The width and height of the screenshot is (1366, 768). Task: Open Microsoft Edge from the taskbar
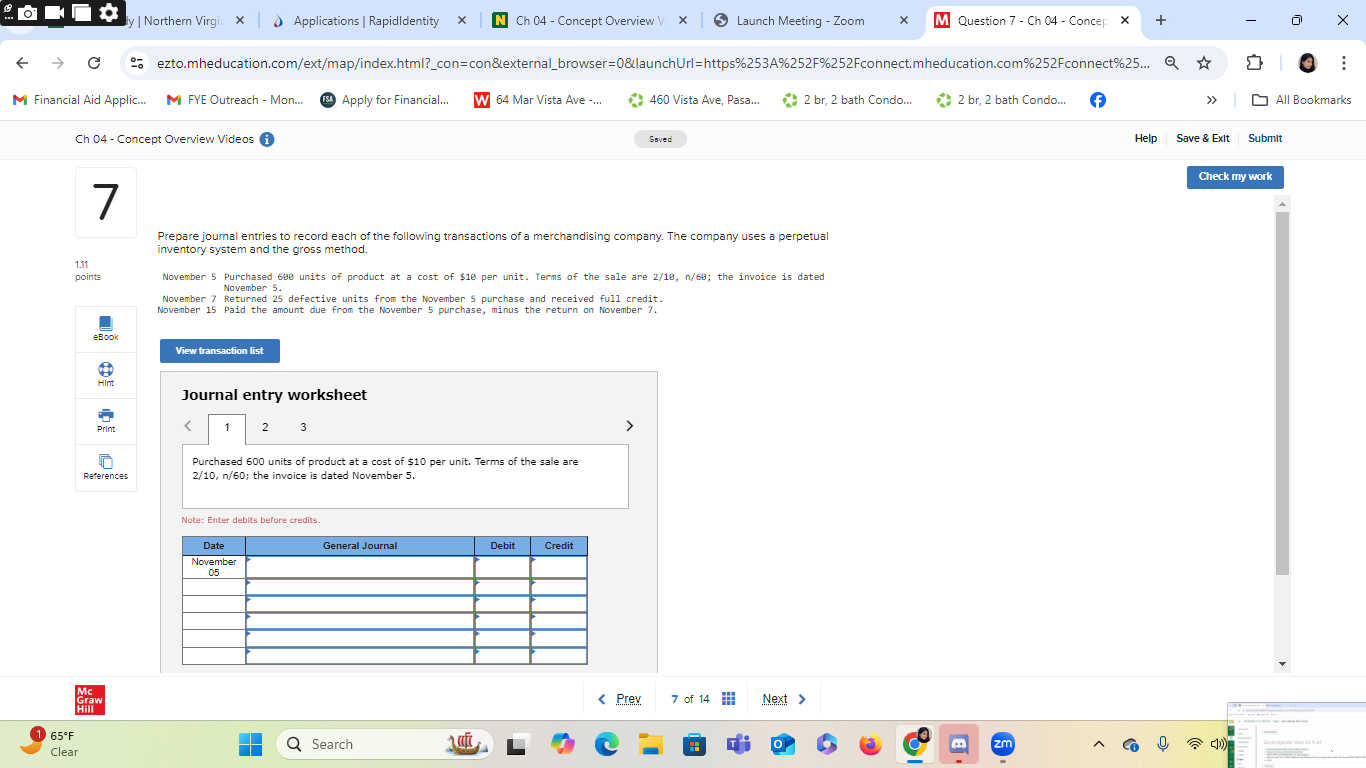[x=607, y=744]
